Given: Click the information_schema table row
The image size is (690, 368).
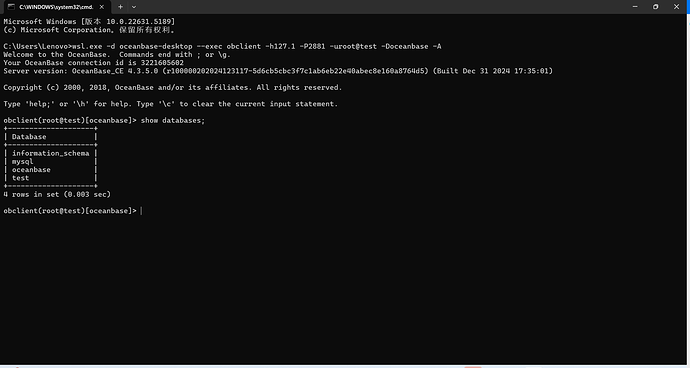Looking at the screenshot, I should 51,153.
